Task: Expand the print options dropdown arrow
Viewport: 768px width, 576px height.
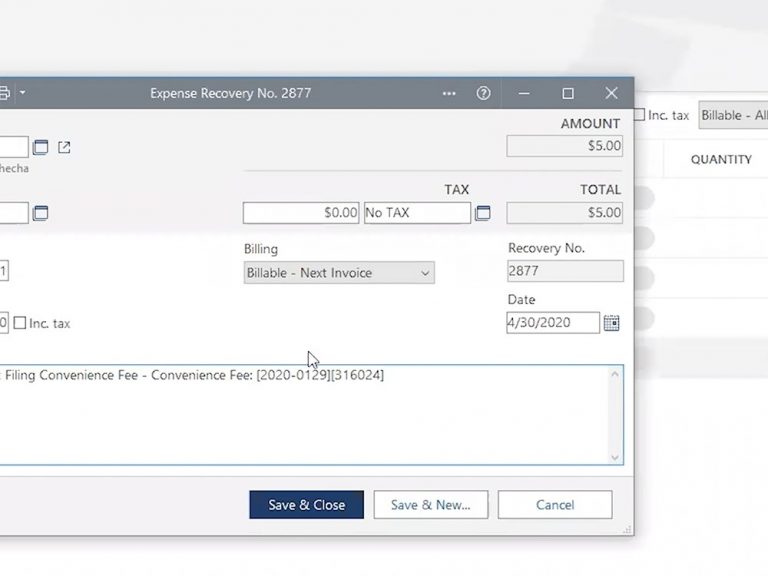Action: click(x=23, y=92)
